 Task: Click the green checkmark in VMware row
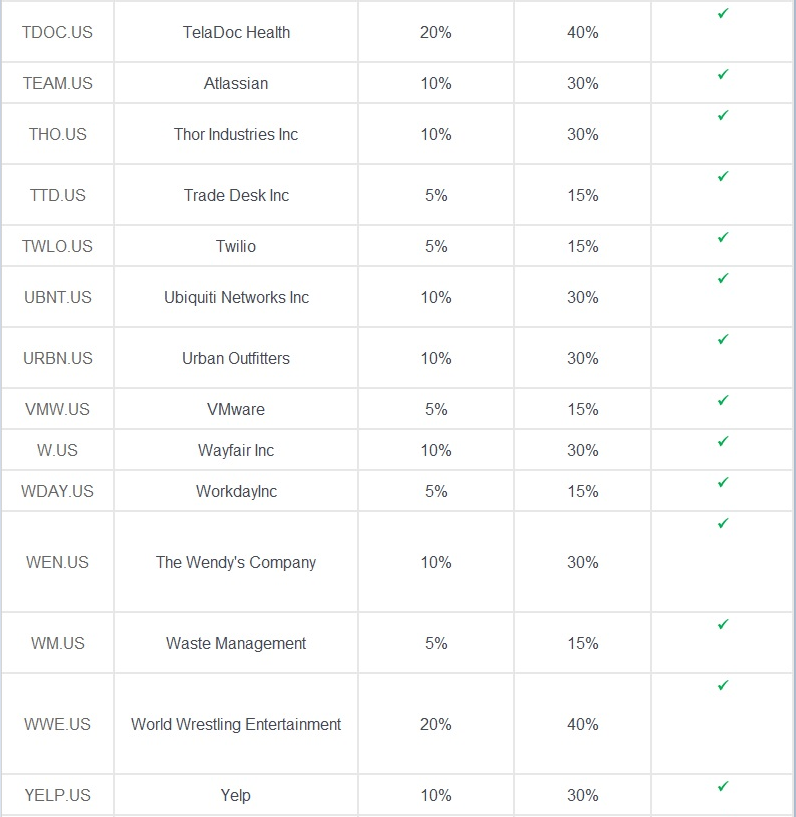(x=723, y=400)
